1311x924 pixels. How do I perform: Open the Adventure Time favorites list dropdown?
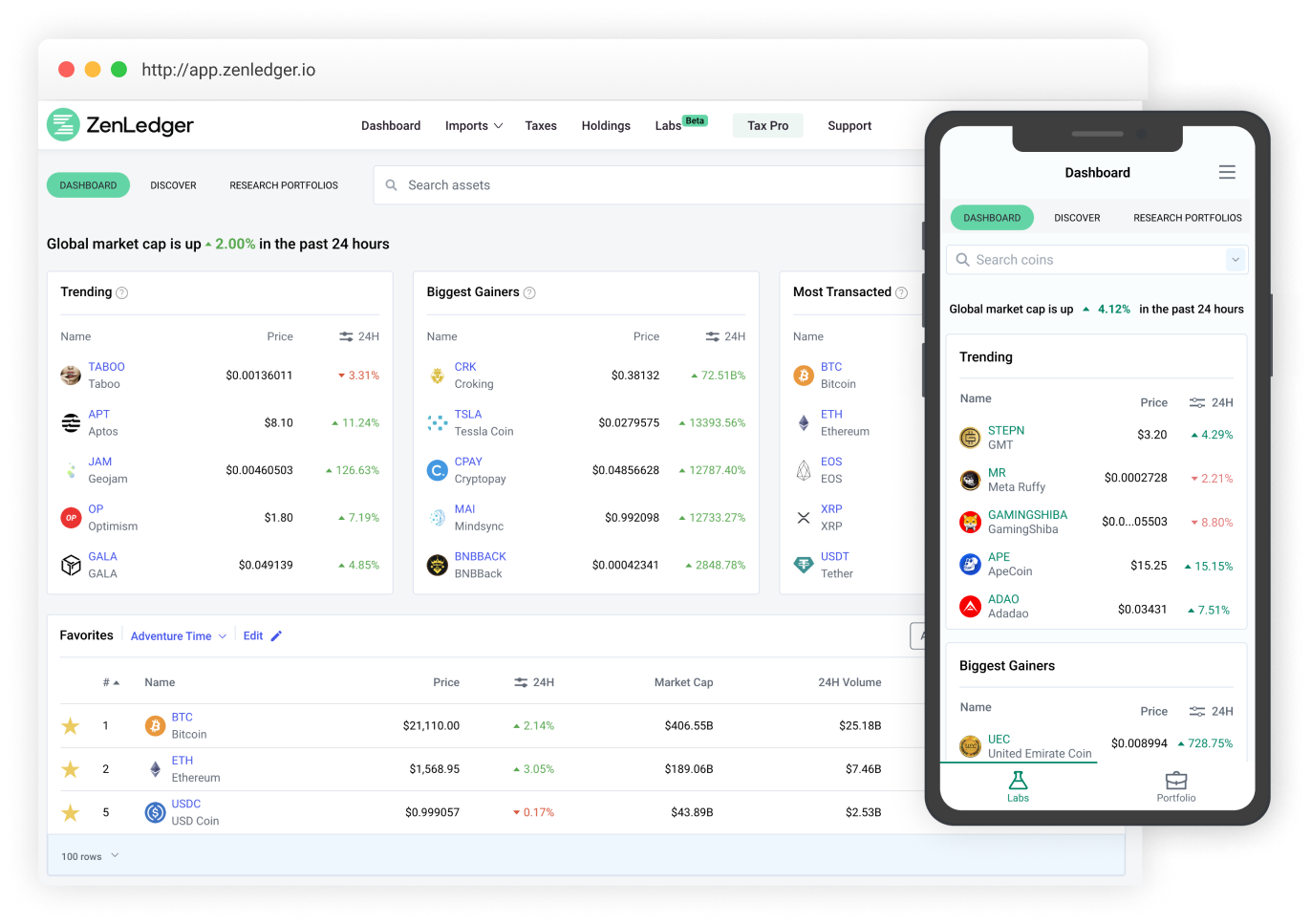coord(179,636)
